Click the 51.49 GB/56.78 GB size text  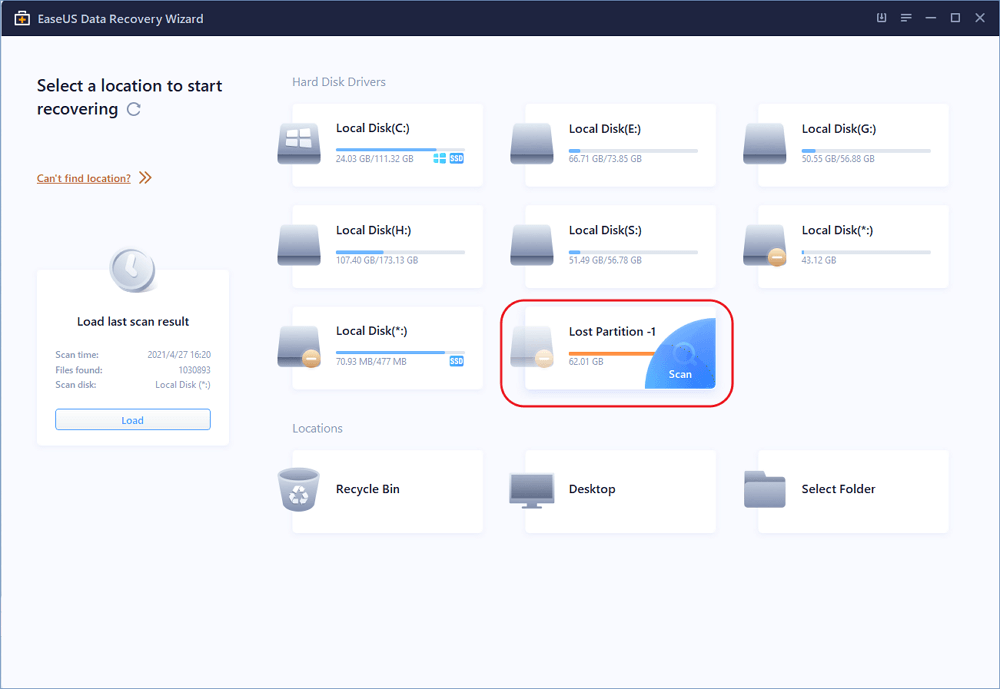pos(605,260)
